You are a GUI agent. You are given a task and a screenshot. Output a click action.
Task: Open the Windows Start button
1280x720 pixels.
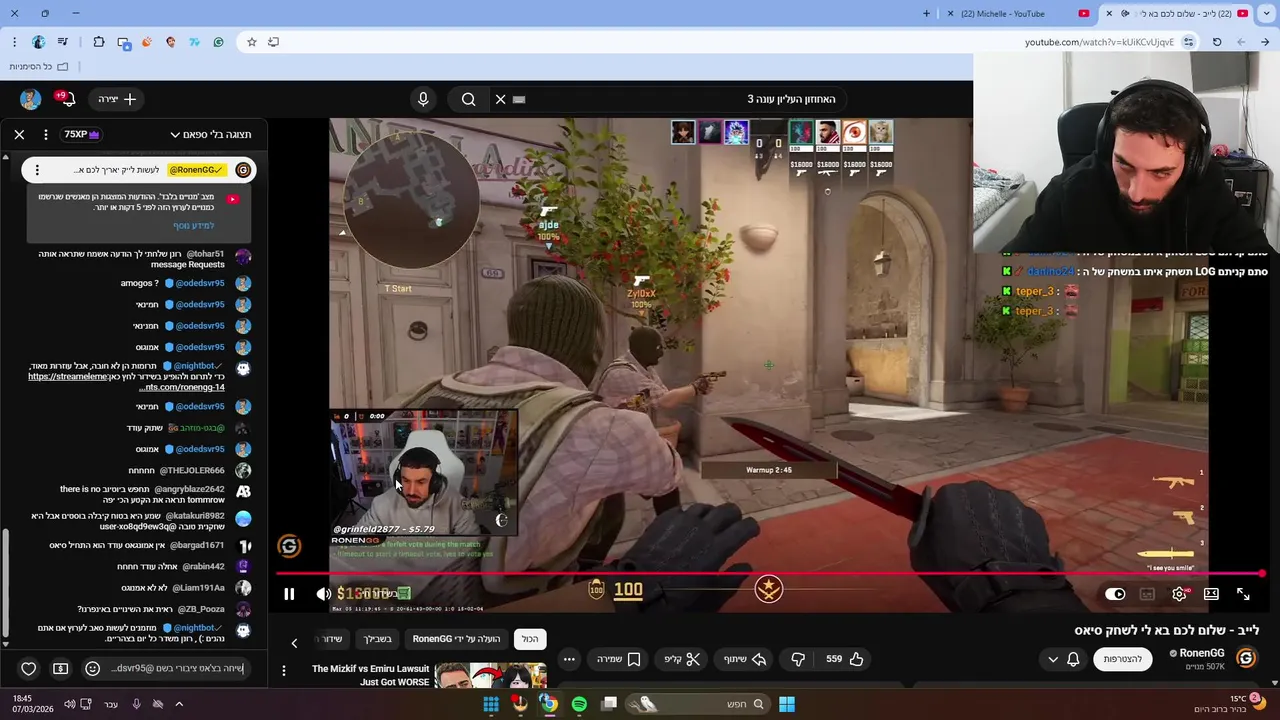pos(787,704)
